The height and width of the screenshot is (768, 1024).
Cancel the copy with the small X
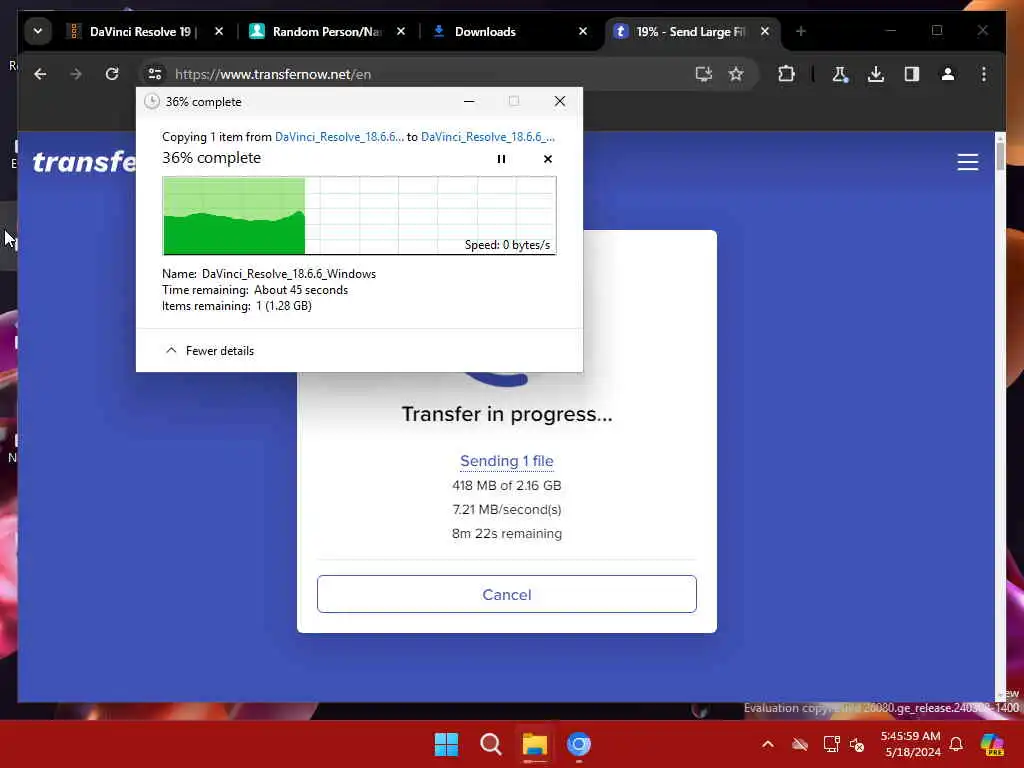click(547, 159)
